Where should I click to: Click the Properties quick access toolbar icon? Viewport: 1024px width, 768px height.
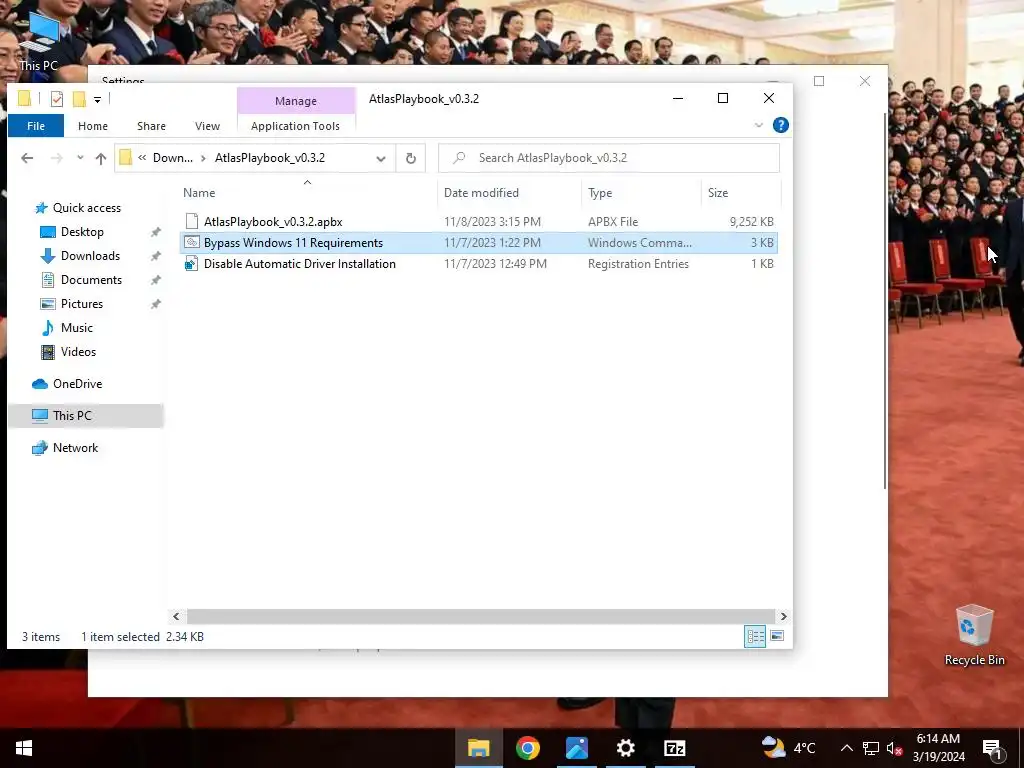coord(57,99)
